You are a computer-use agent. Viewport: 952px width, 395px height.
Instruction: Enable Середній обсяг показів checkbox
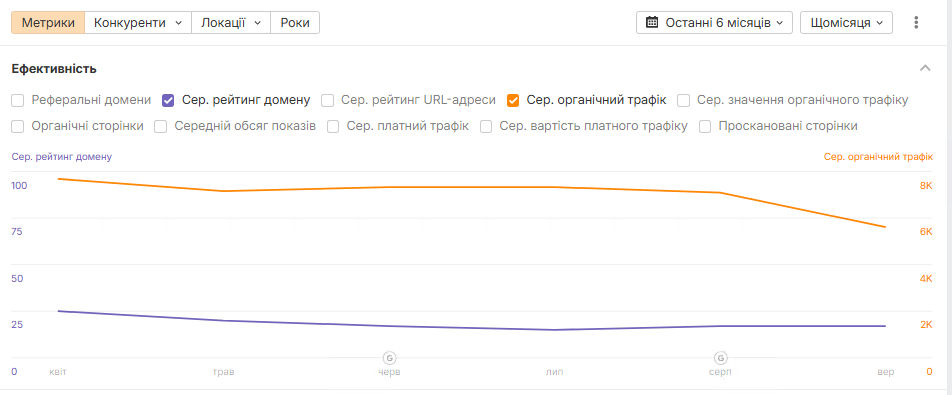[x=161, y=127]
